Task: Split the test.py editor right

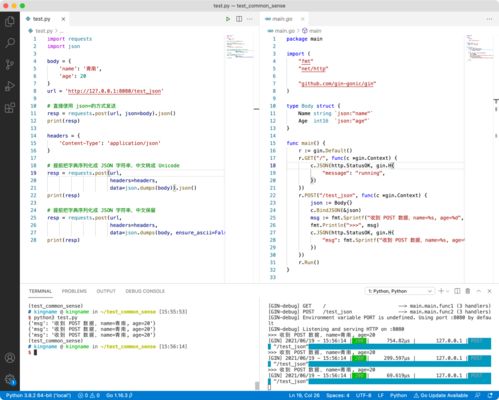Action: [239, 19]
